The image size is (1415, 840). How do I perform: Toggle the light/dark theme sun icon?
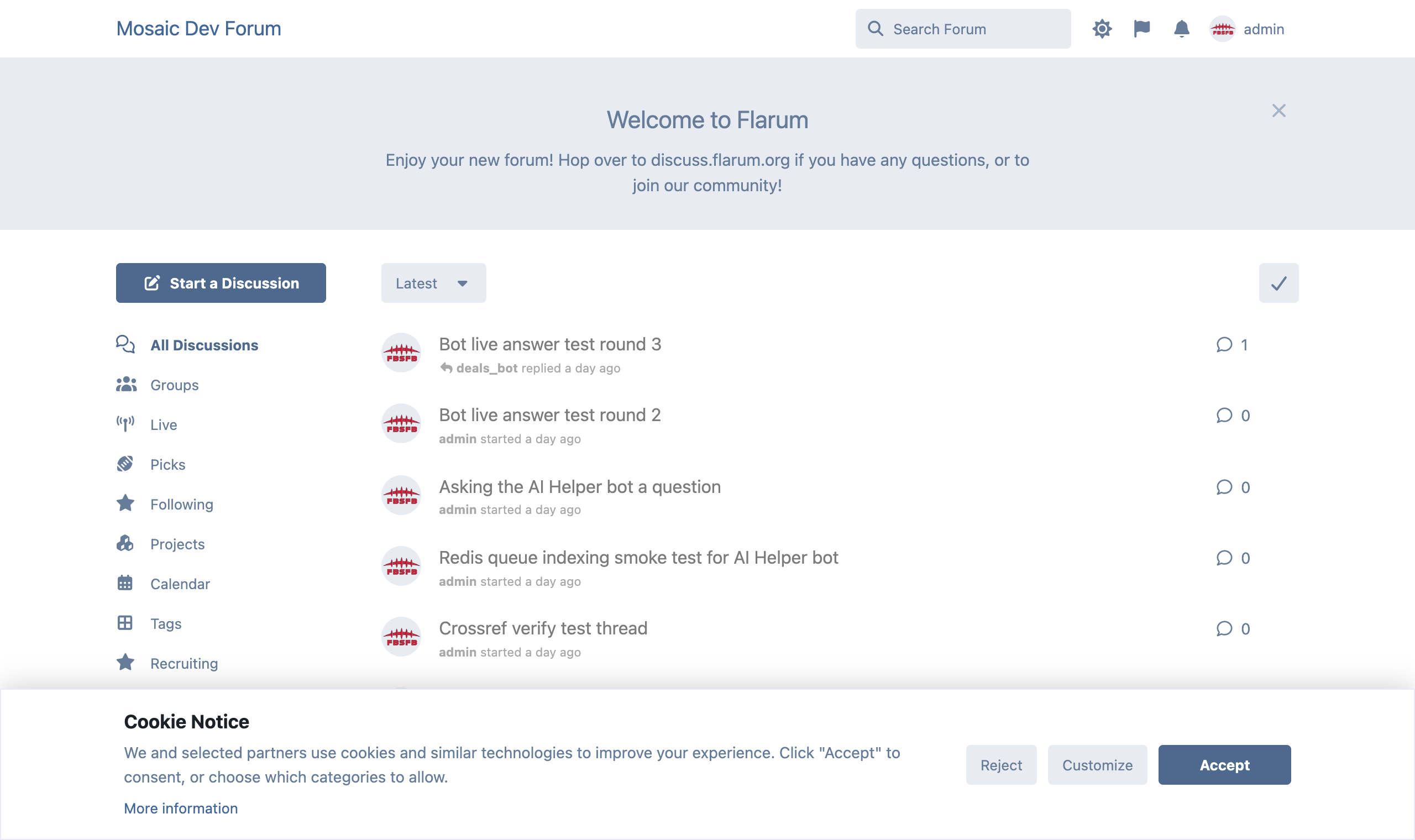pyautogui.click(x=1102, y=29)
